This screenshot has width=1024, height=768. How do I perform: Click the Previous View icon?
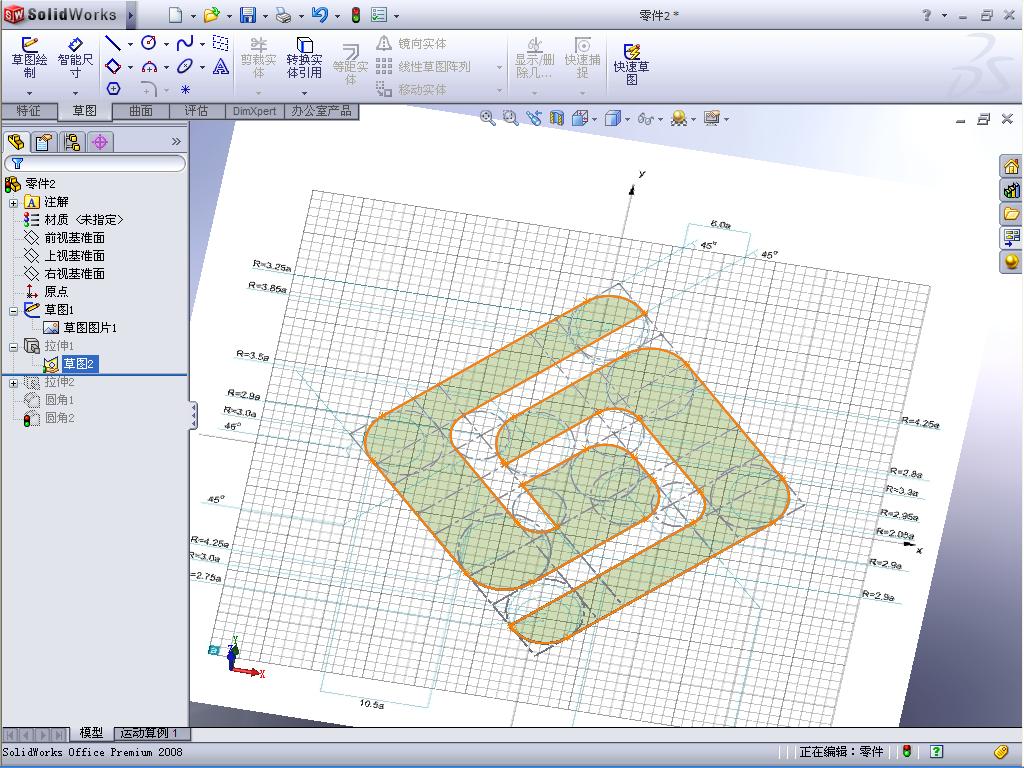click(534, 118)
